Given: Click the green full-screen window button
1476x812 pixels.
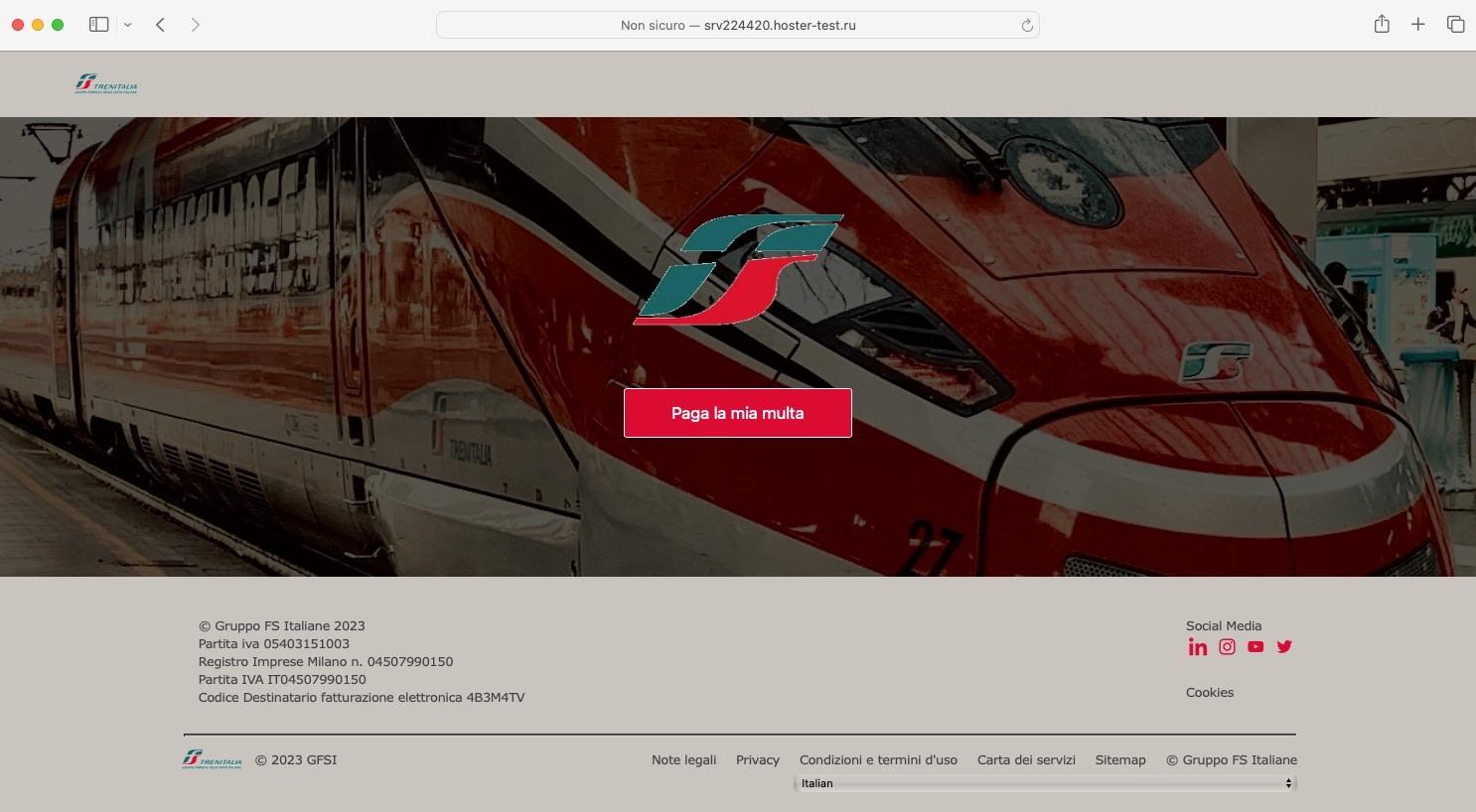Looking at the screenshot, I should click(58, 25).
